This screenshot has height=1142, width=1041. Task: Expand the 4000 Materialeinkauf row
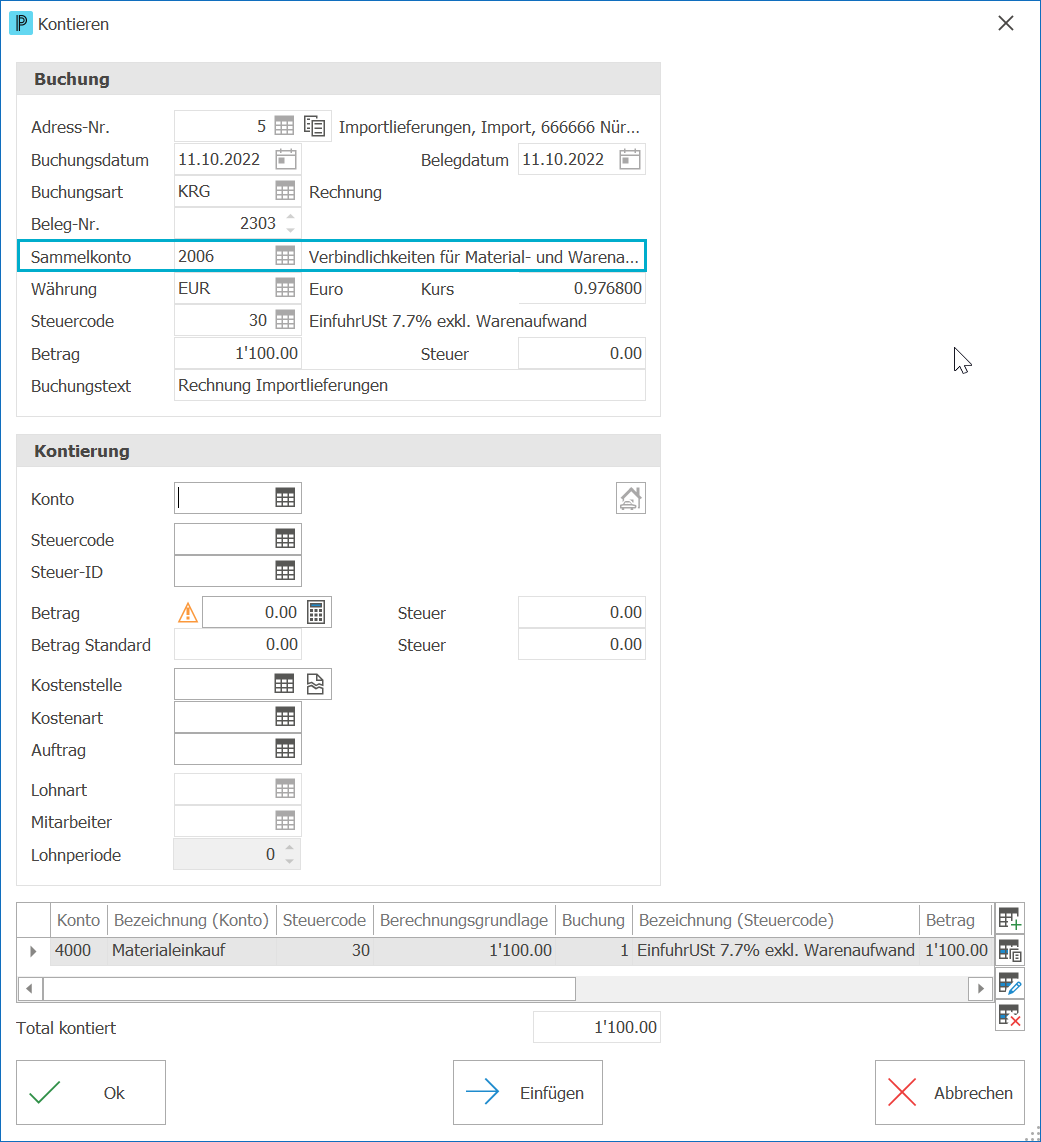click(33, 950)
